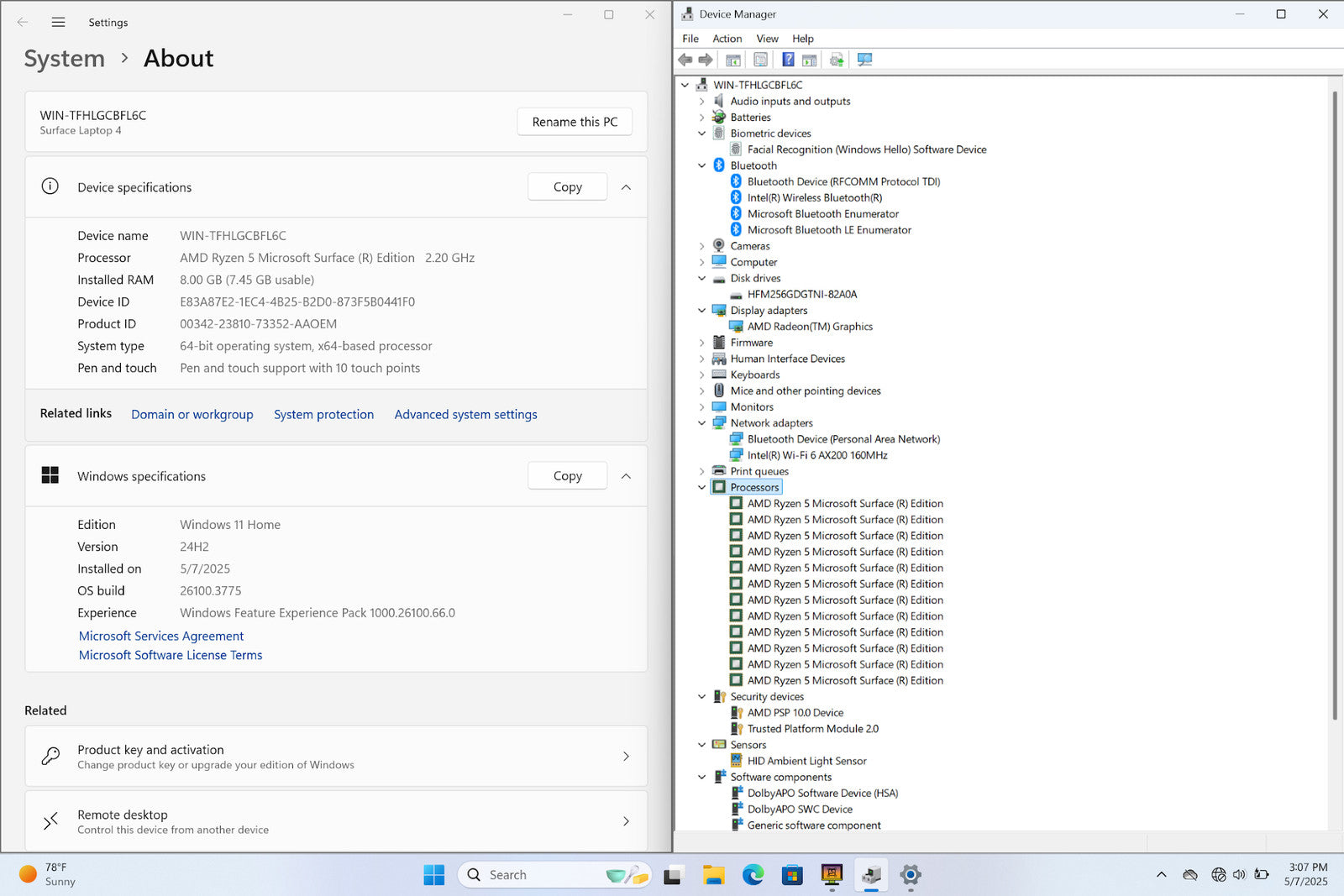Open Advanced system settings link
1344x896 pixels.
[x=466, y=414]
